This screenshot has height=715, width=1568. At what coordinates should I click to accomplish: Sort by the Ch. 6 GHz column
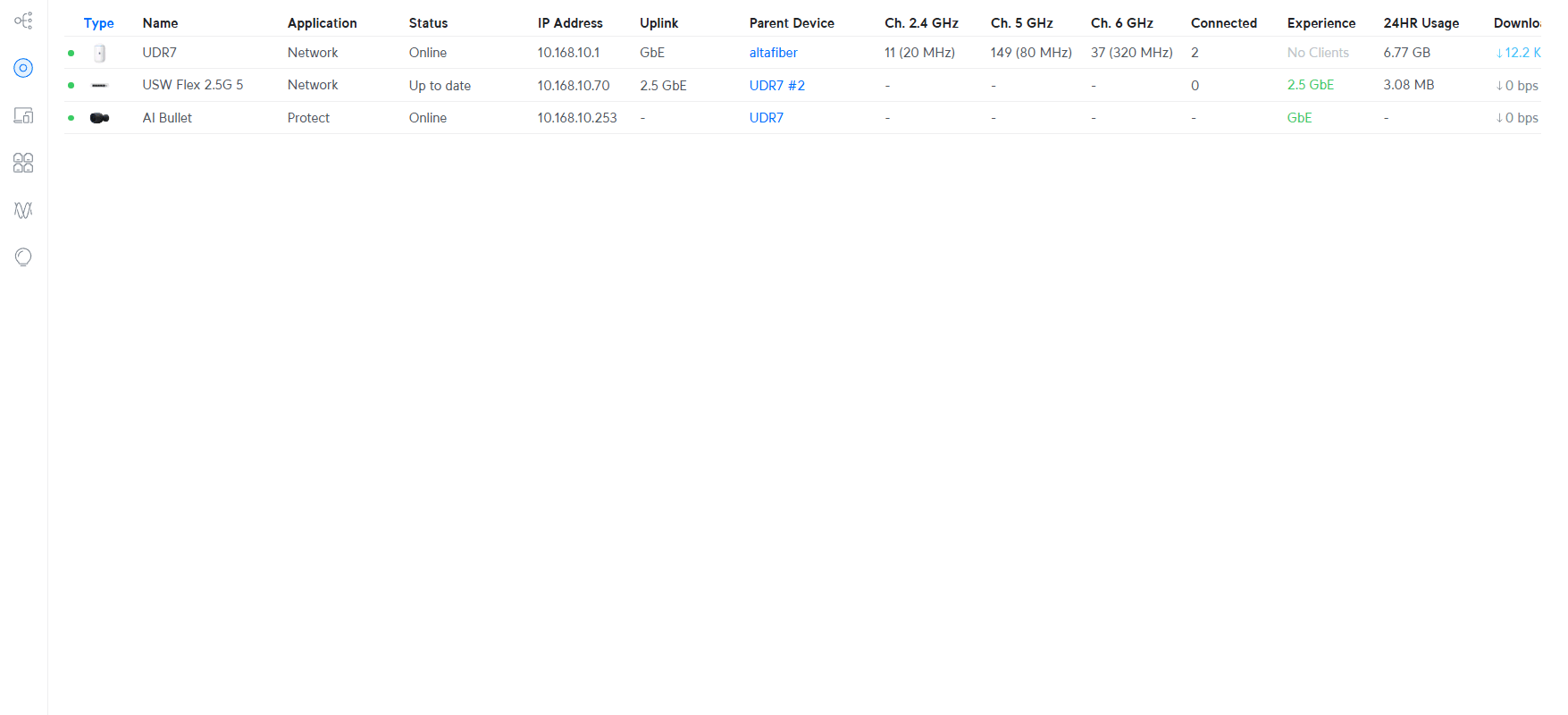coord(1122,23)
